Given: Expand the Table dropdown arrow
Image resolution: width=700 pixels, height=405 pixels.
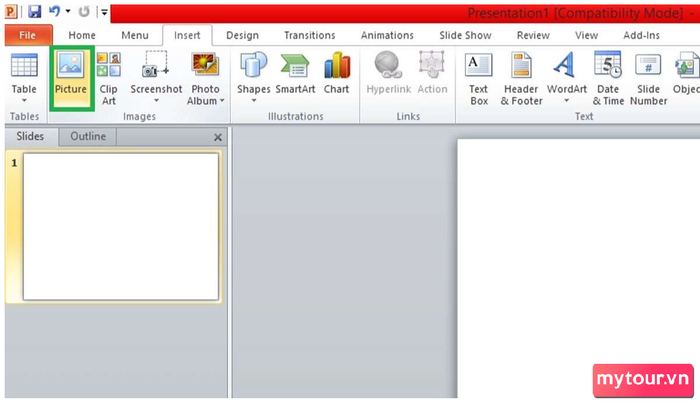Looking at the screenshot, I should 24,101.
